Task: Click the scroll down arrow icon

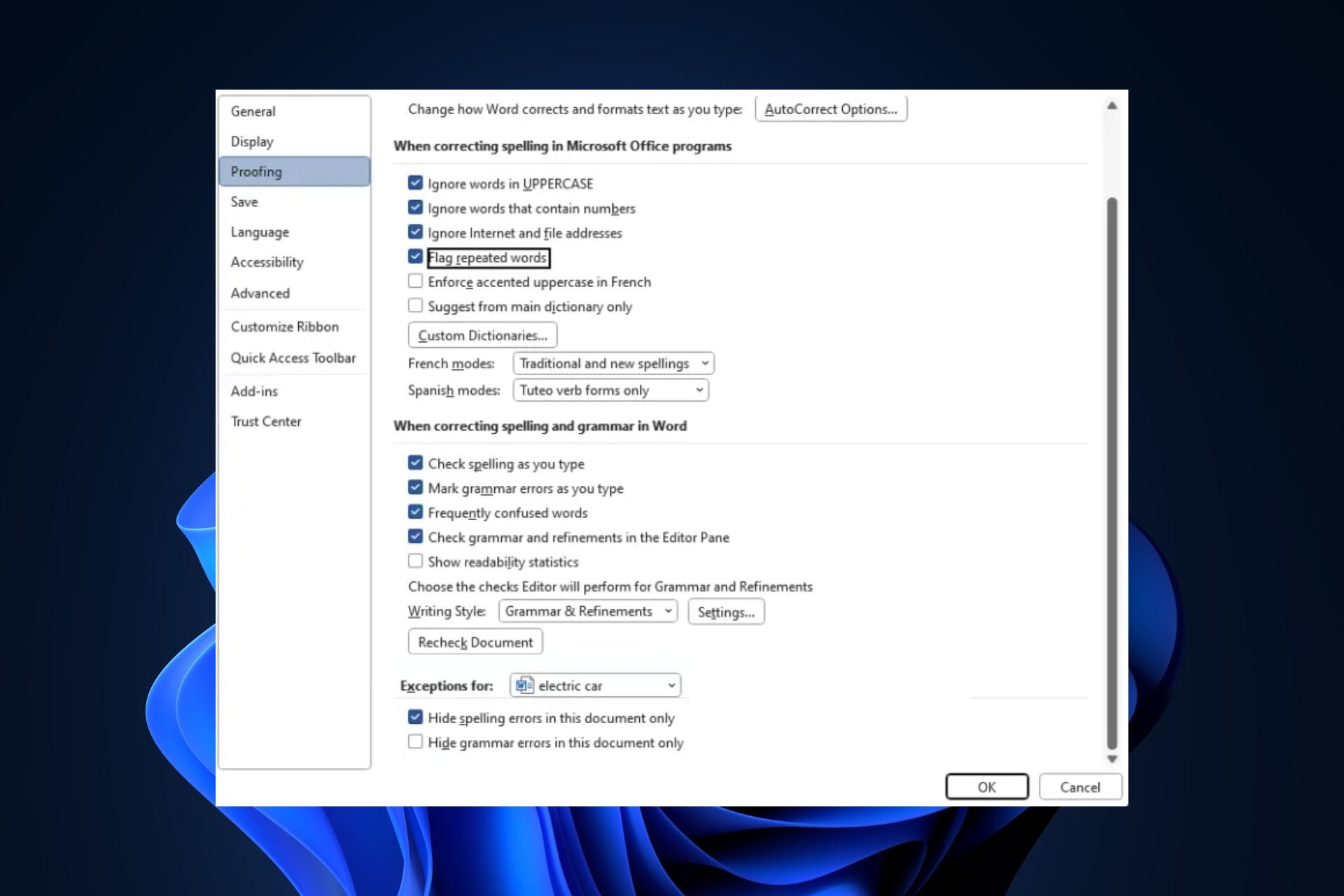Action: pyautogui.click(x=1112, y=759)
